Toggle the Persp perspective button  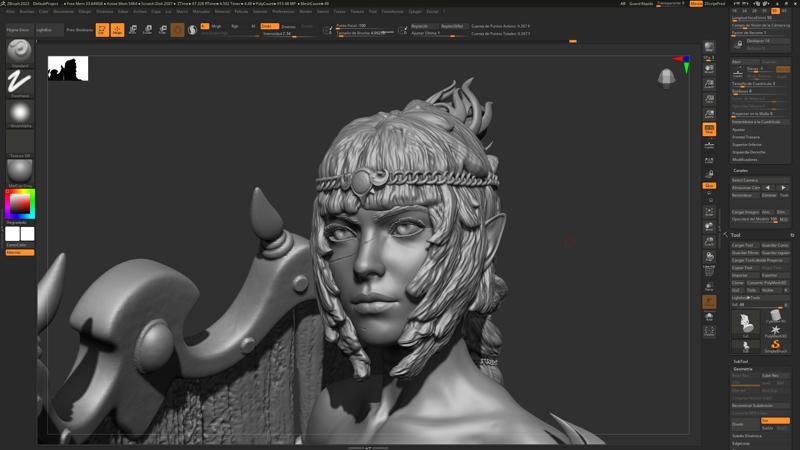709,129
